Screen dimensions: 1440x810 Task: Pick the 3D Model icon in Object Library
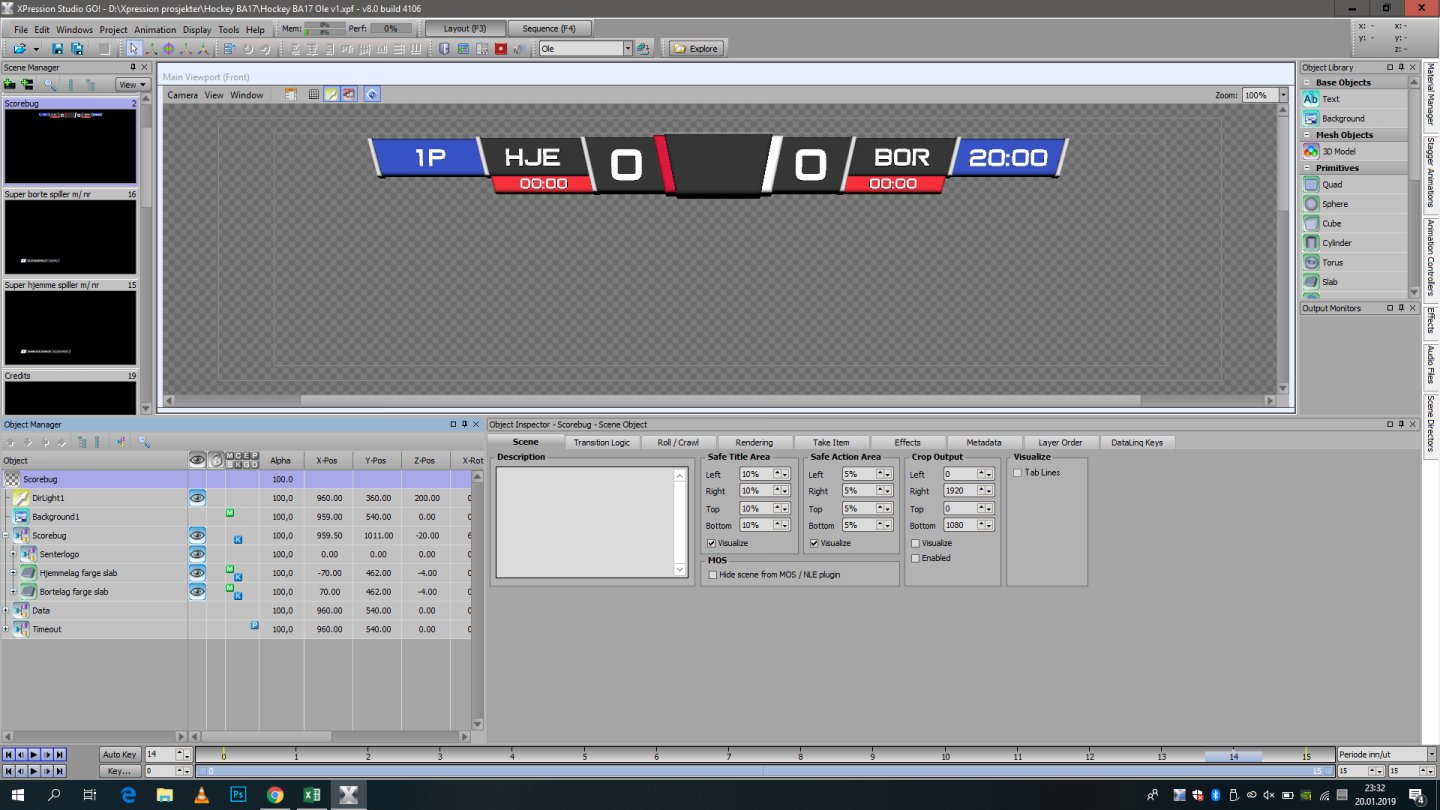point(1311,151)
